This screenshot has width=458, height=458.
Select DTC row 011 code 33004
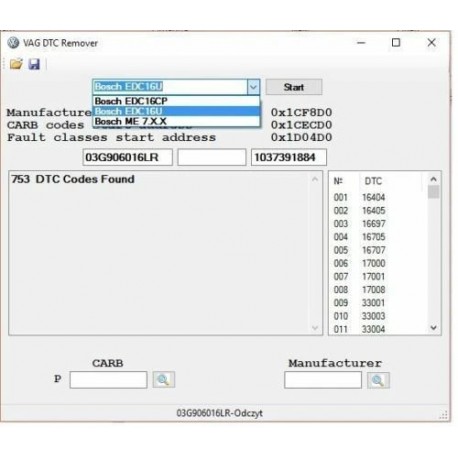378,329
